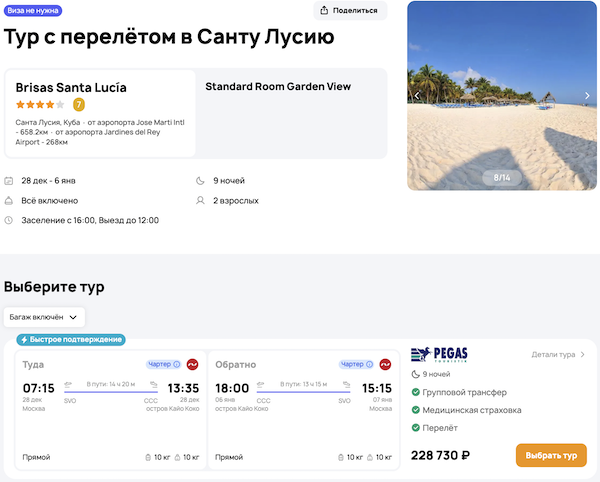Click the 8/14 photo counter
This screenshot has width=600, height=482.
click(x=502, y=177)
